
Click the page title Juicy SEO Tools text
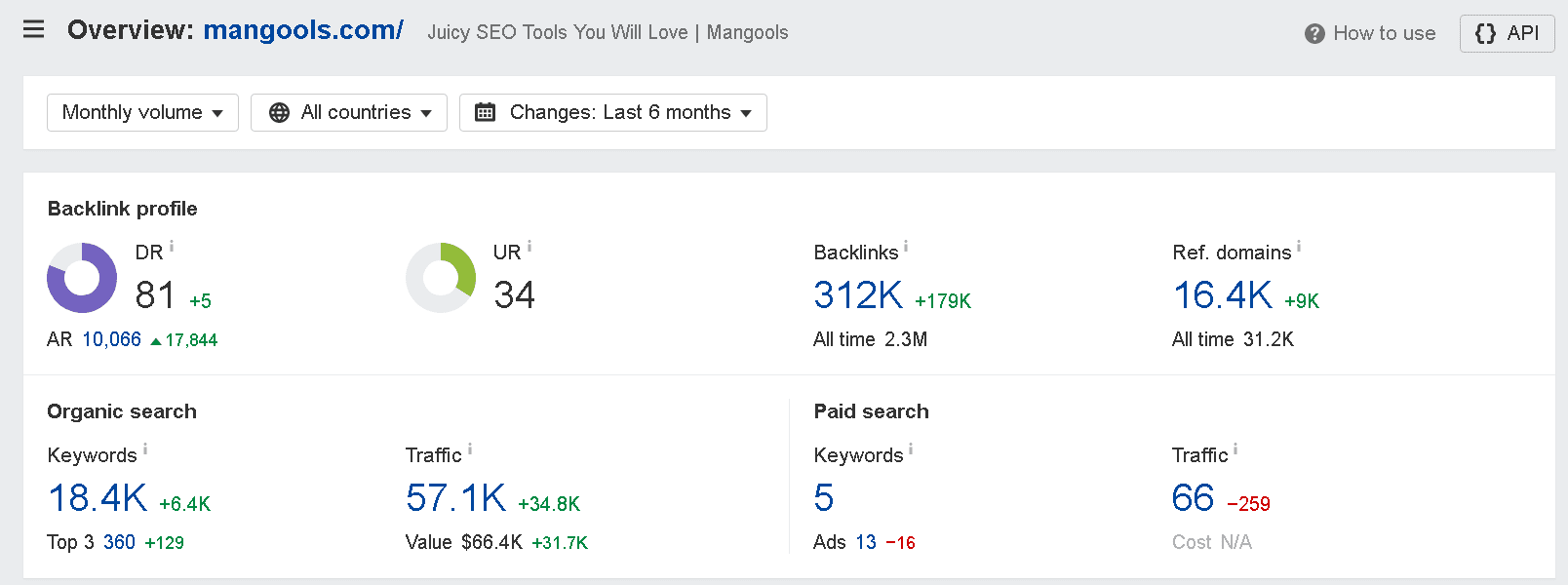click(608, 32)
